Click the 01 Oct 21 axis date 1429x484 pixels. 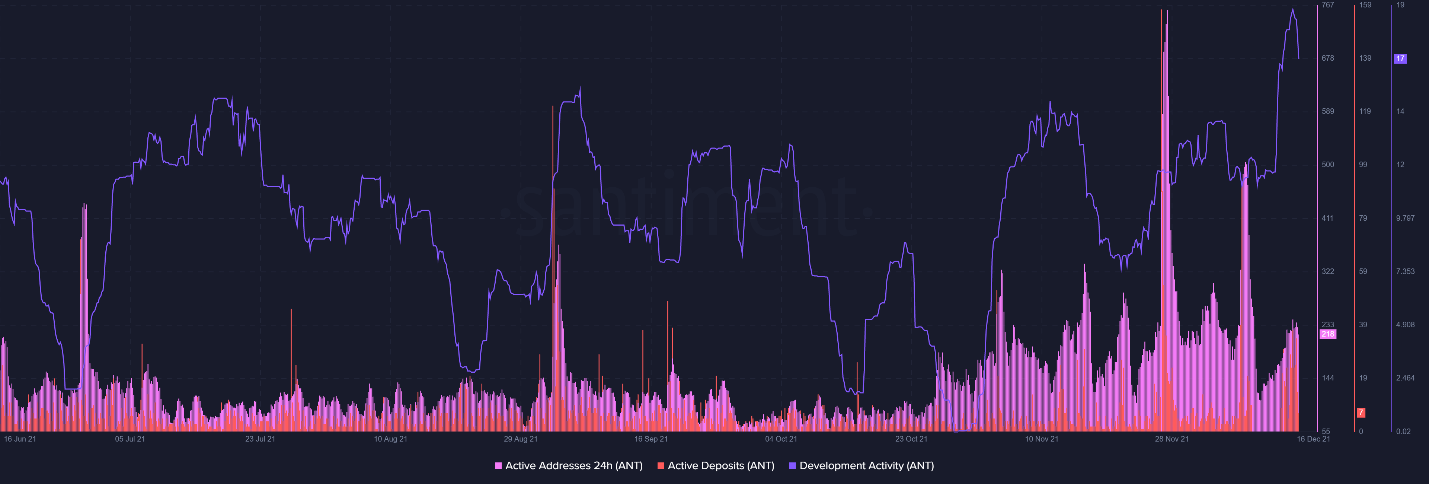[781, 438]
